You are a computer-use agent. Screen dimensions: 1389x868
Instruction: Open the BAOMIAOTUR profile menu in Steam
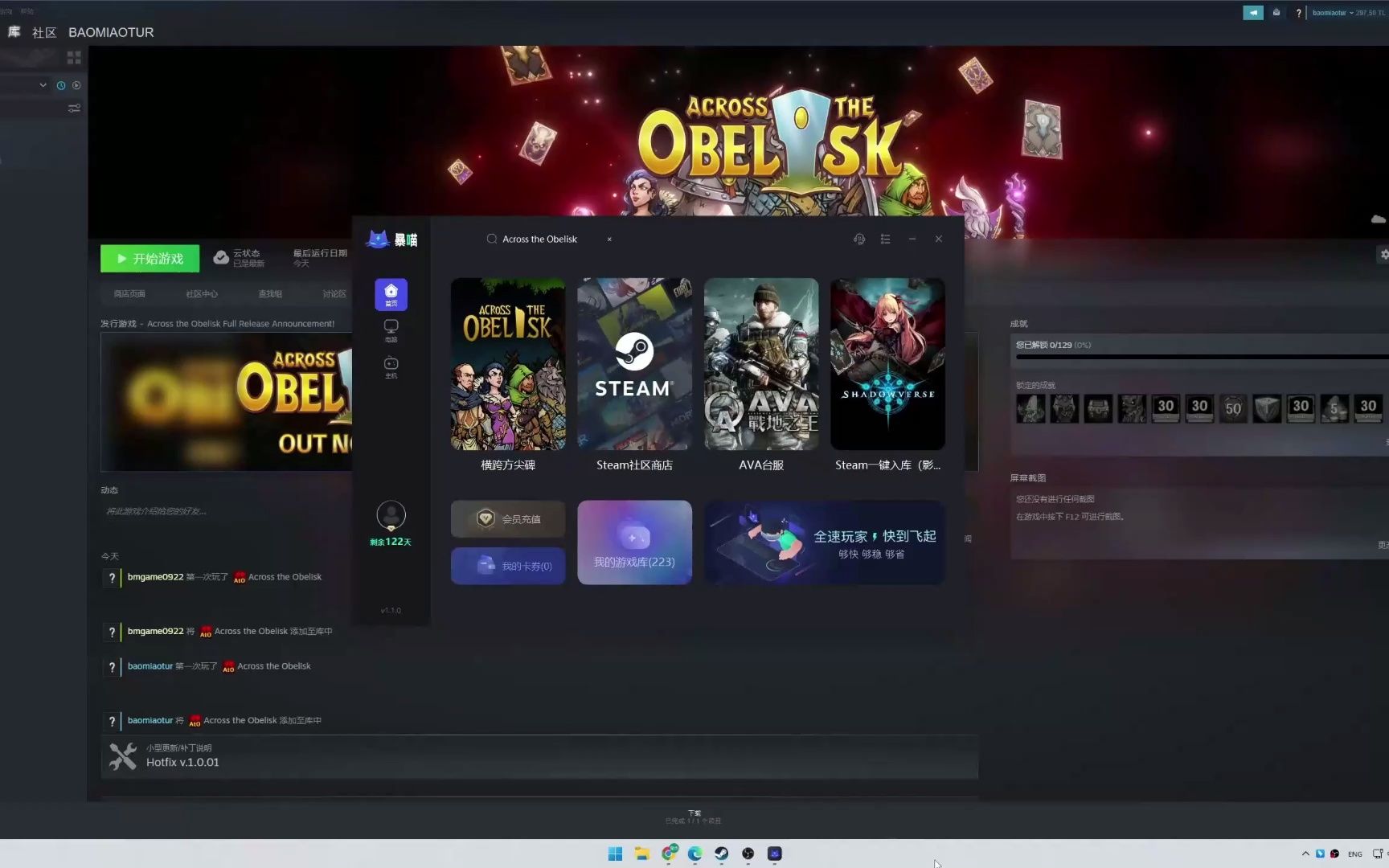coord(111,32)
